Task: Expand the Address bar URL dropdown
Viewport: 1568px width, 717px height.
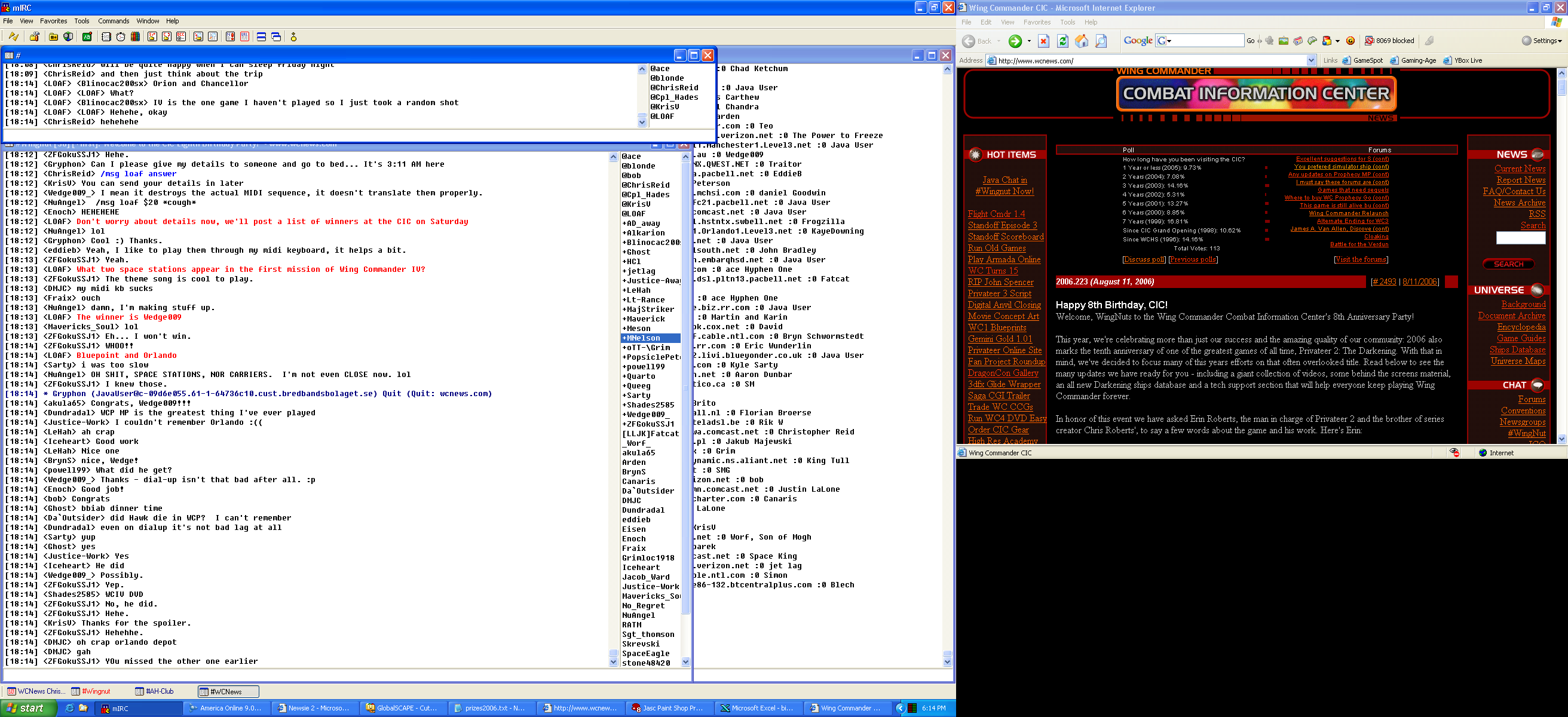Action: [x=1310, y=60]
